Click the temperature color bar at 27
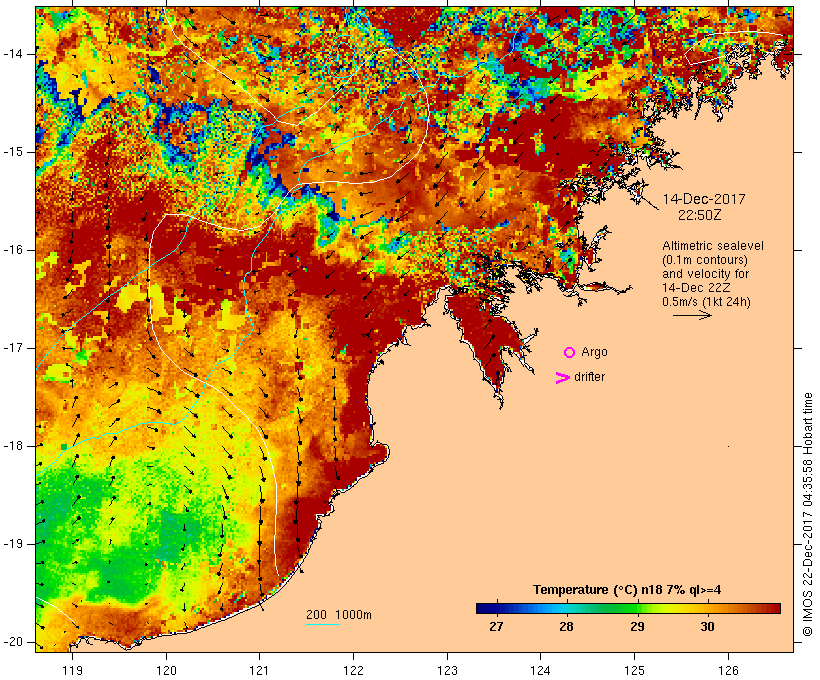The image size is (820, 680). click(497, 608)
